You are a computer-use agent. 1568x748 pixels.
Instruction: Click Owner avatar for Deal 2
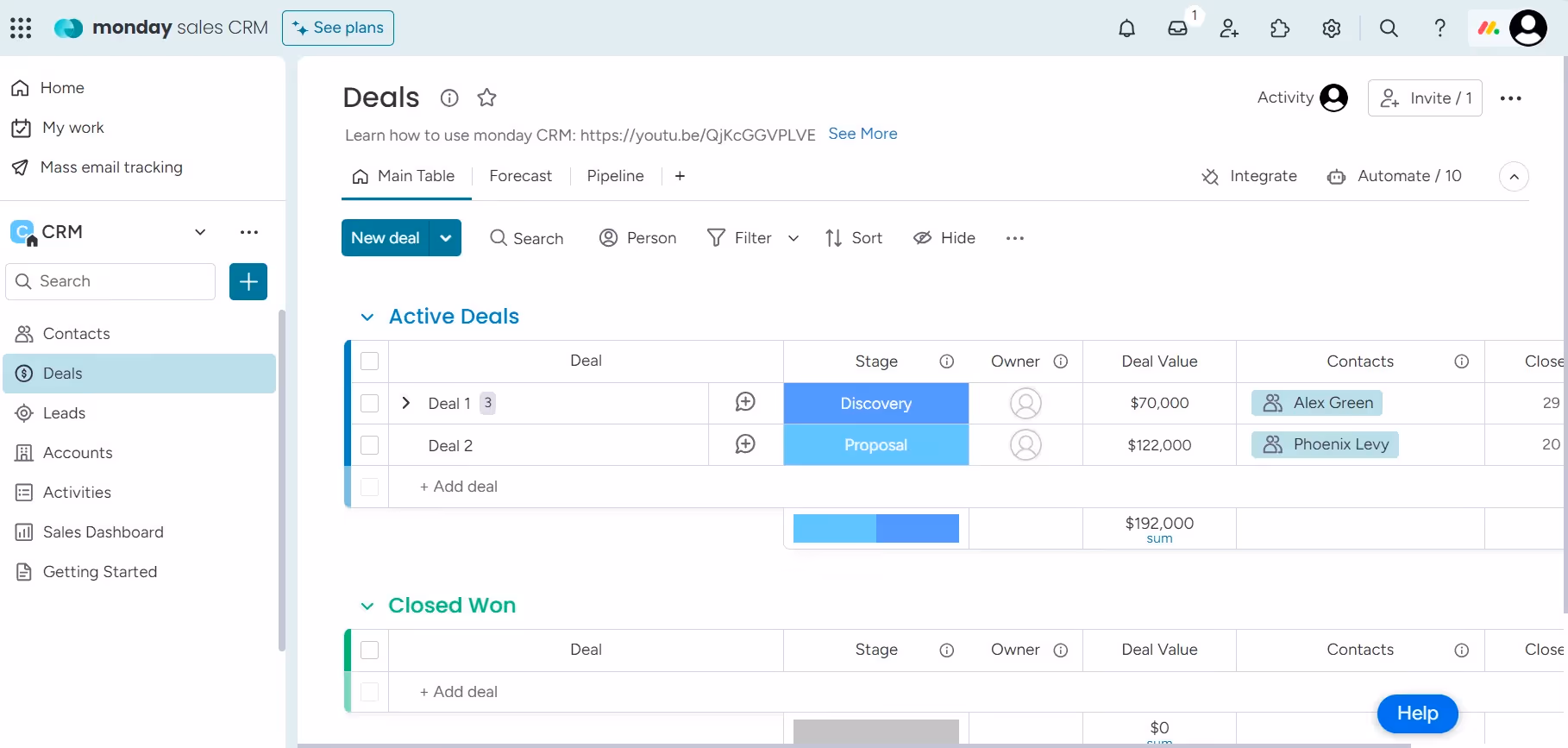[1025, 445]
